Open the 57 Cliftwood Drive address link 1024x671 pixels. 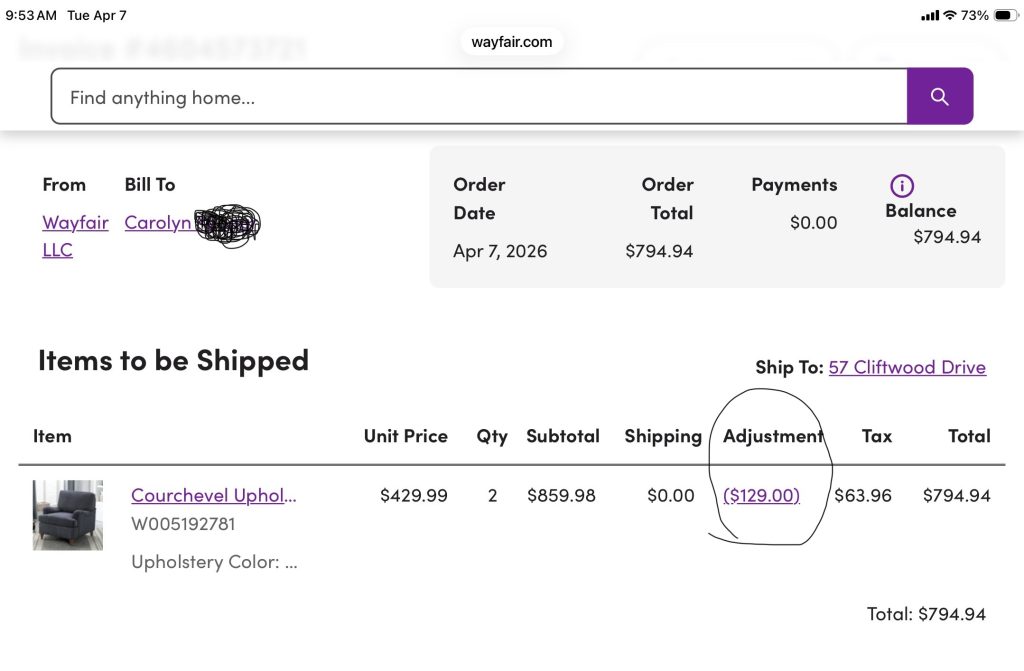(x=907, y=367)
